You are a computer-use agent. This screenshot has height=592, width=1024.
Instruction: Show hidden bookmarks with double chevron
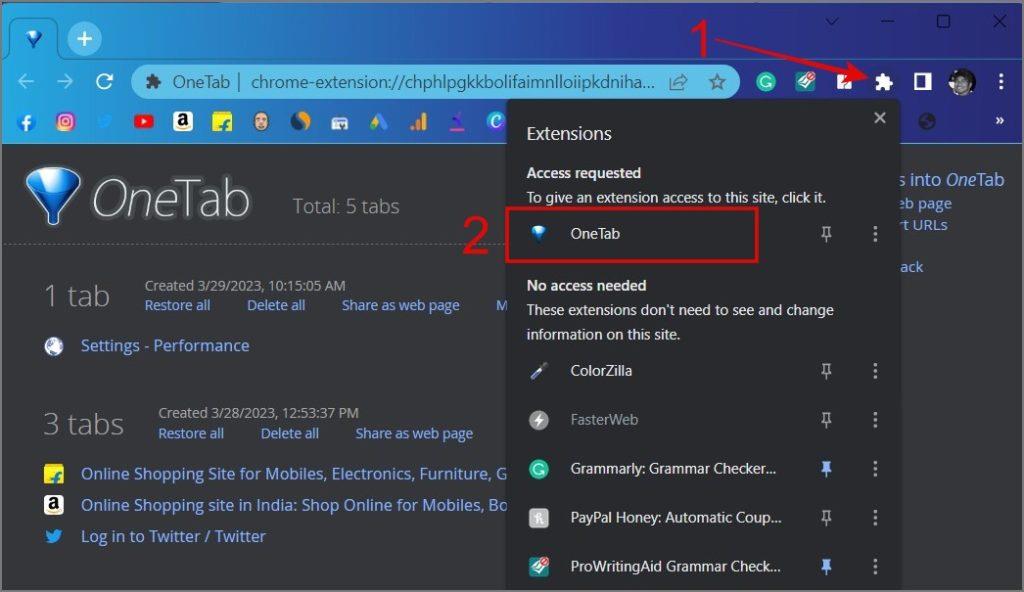999,121
